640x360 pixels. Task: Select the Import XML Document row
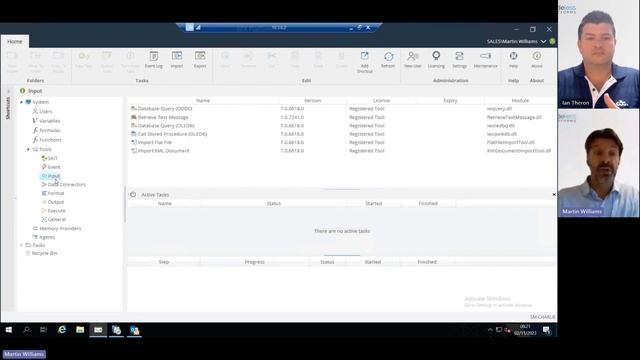point(342,151)
